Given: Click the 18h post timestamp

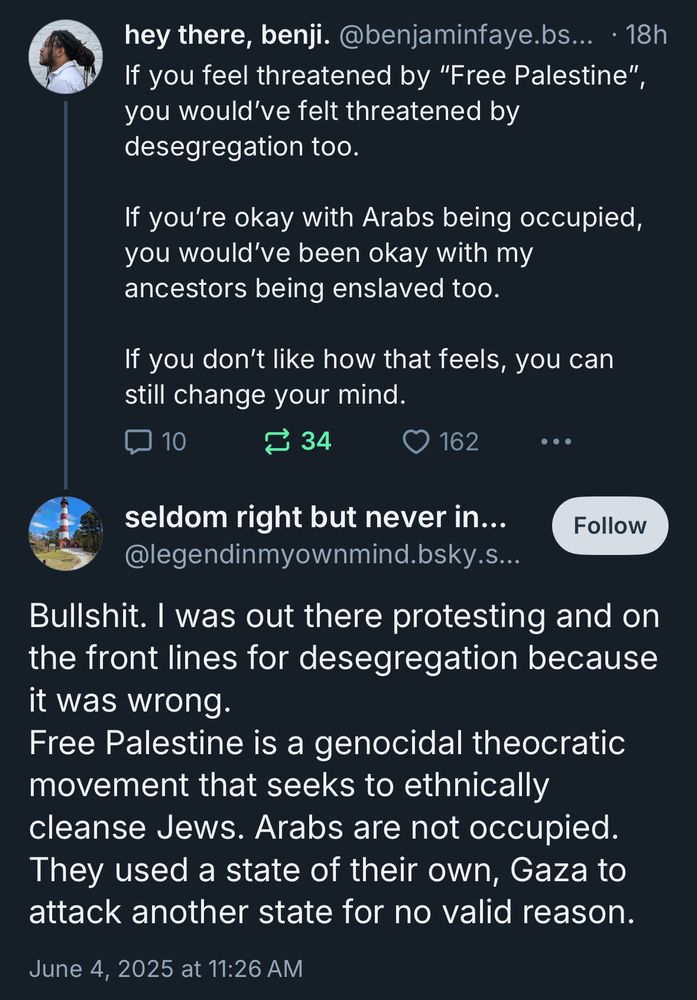Looking at the screenshot, I should [x=645, y=37].
